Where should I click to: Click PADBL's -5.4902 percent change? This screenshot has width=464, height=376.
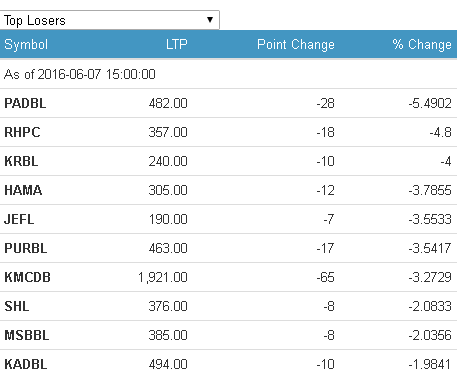pyautogui.click(x=430, y=103)
